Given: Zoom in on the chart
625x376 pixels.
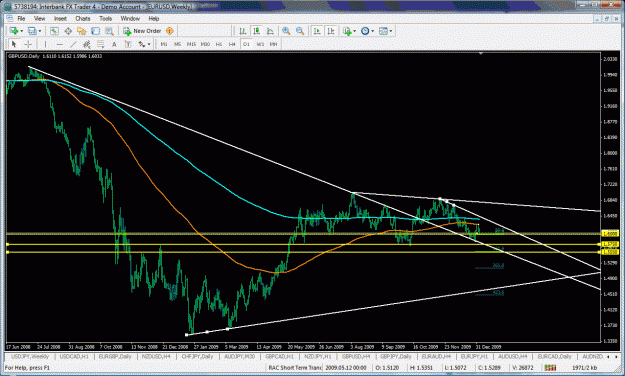Looking at the screenshot, I should coord(286,31).
